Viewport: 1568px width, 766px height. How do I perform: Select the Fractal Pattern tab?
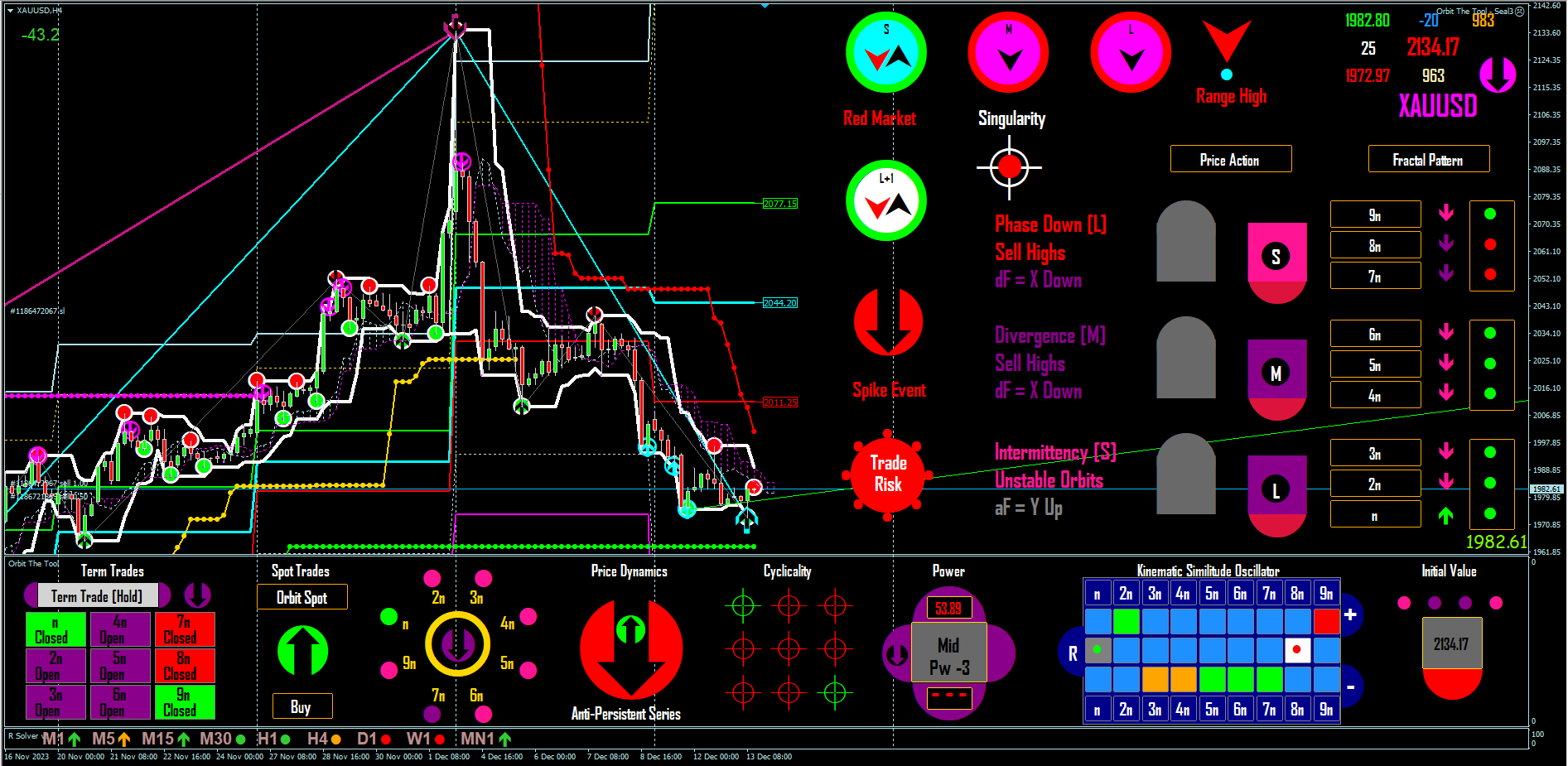(x=1428, y=159)
